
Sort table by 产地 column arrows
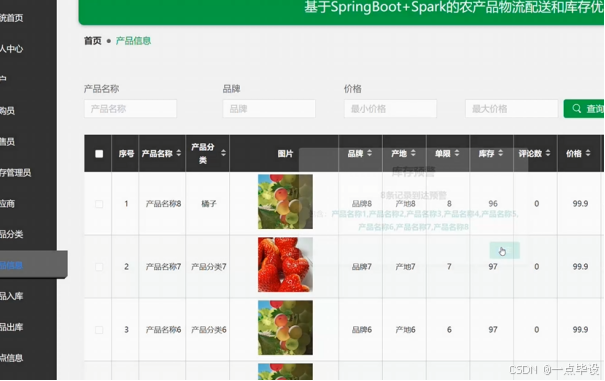413,153
